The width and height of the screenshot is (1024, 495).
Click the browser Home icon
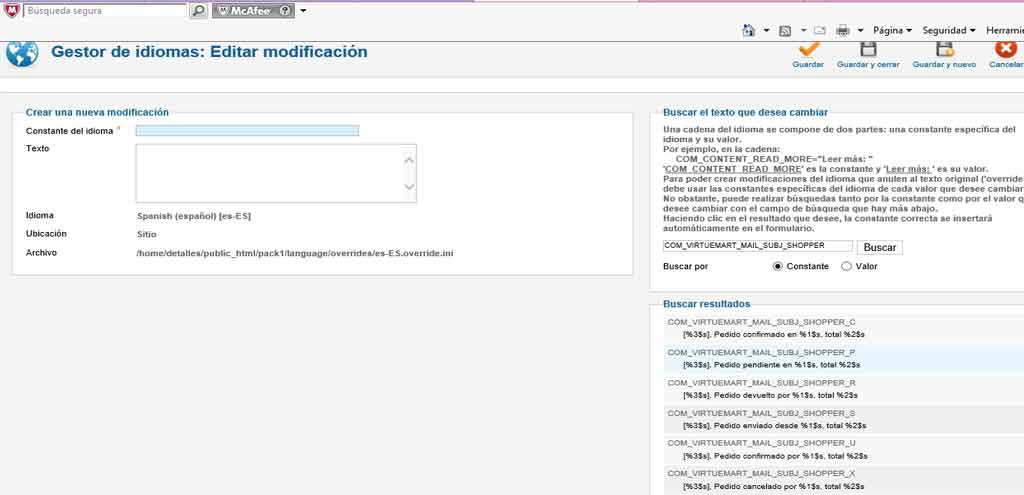click(x=749, y=30)
